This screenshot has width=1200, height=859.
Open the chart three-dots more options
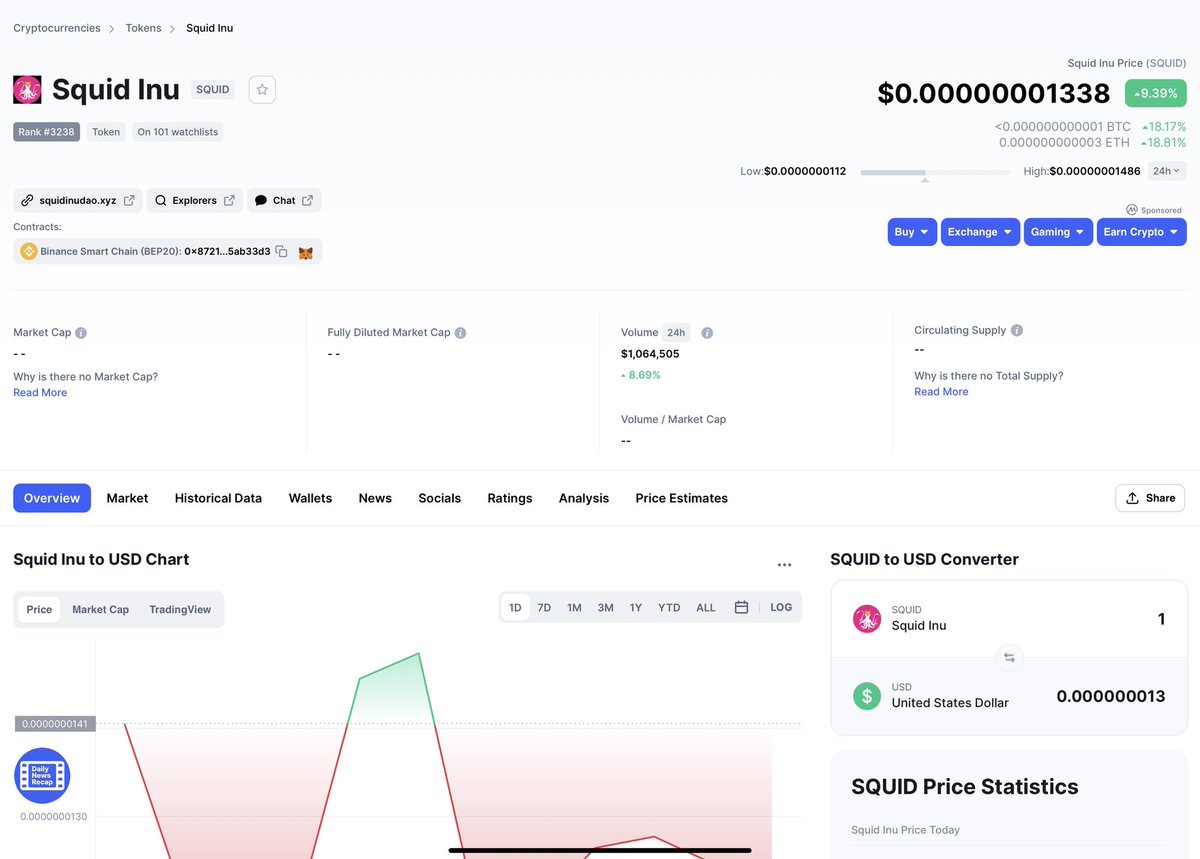pos(784,565)
